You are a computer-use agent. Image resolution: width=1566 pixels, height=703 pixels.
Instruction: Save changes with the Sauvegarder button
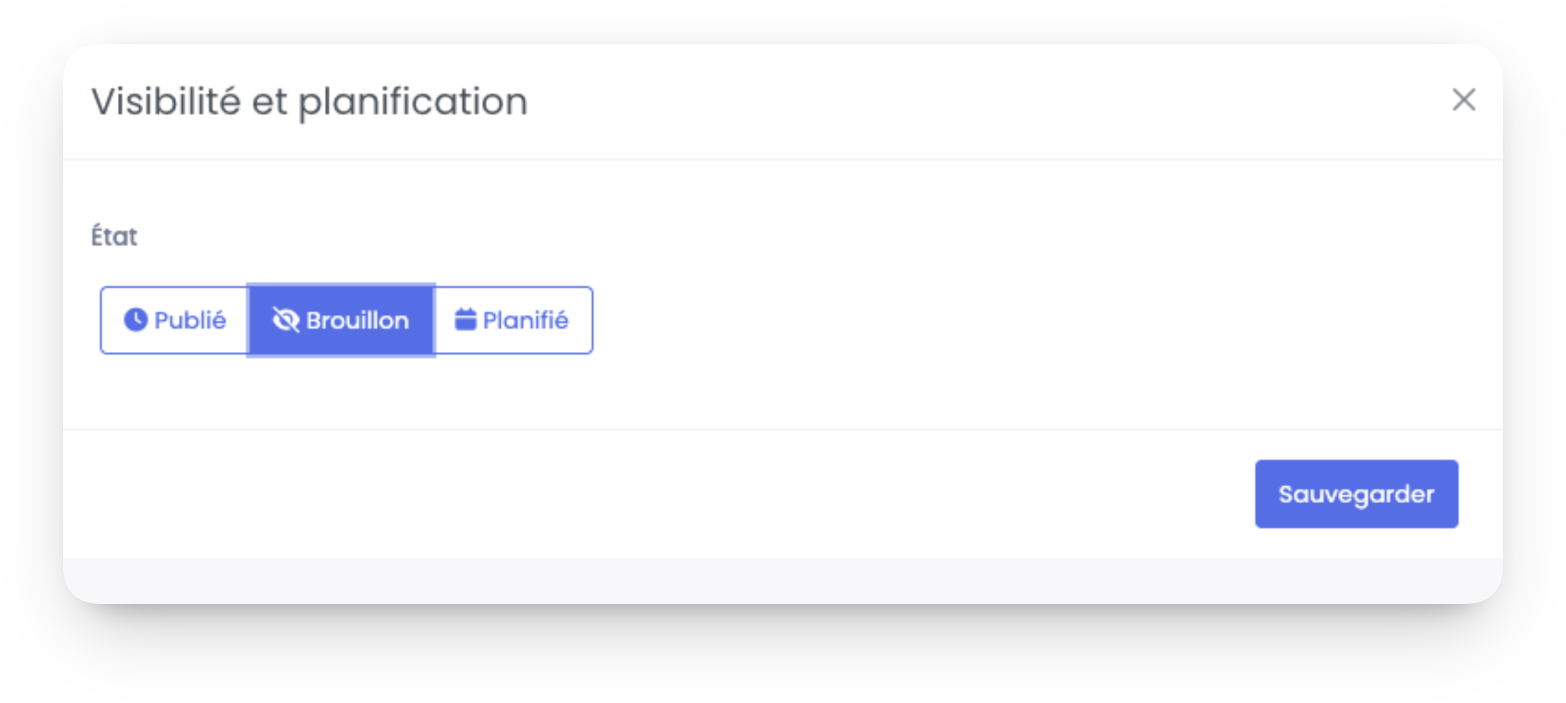pyautogui.click(x=1356, y=494)
